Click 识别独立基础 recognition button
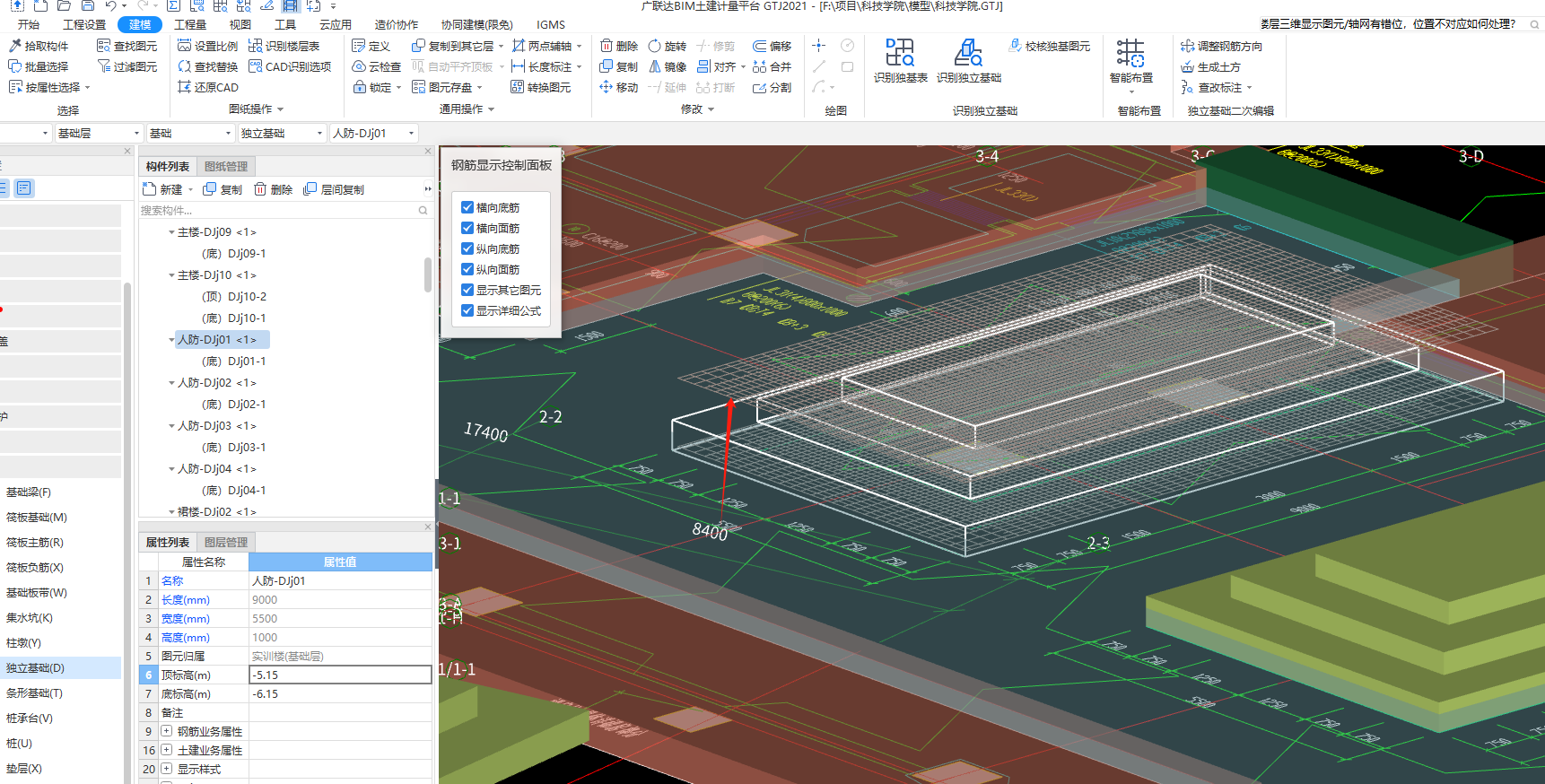 [968, 61]
